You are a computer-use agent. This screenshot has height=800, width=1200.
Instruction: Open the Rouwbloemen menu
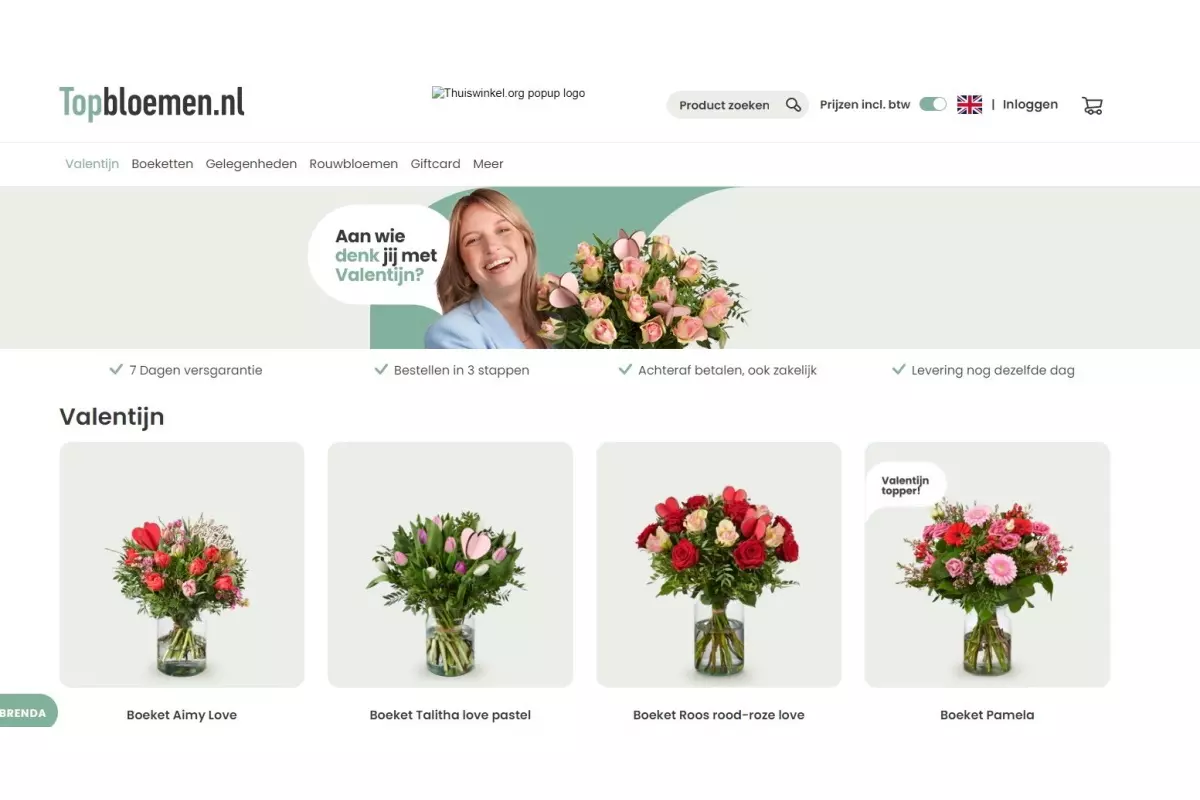(353, 164)
